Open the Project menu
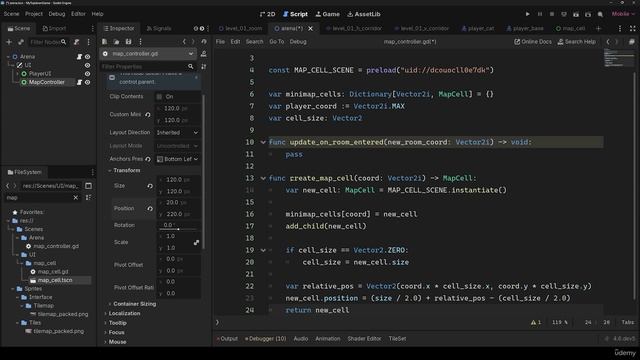Screen dimensions: 640x360 pyautogui.click(x=34, y=14)
